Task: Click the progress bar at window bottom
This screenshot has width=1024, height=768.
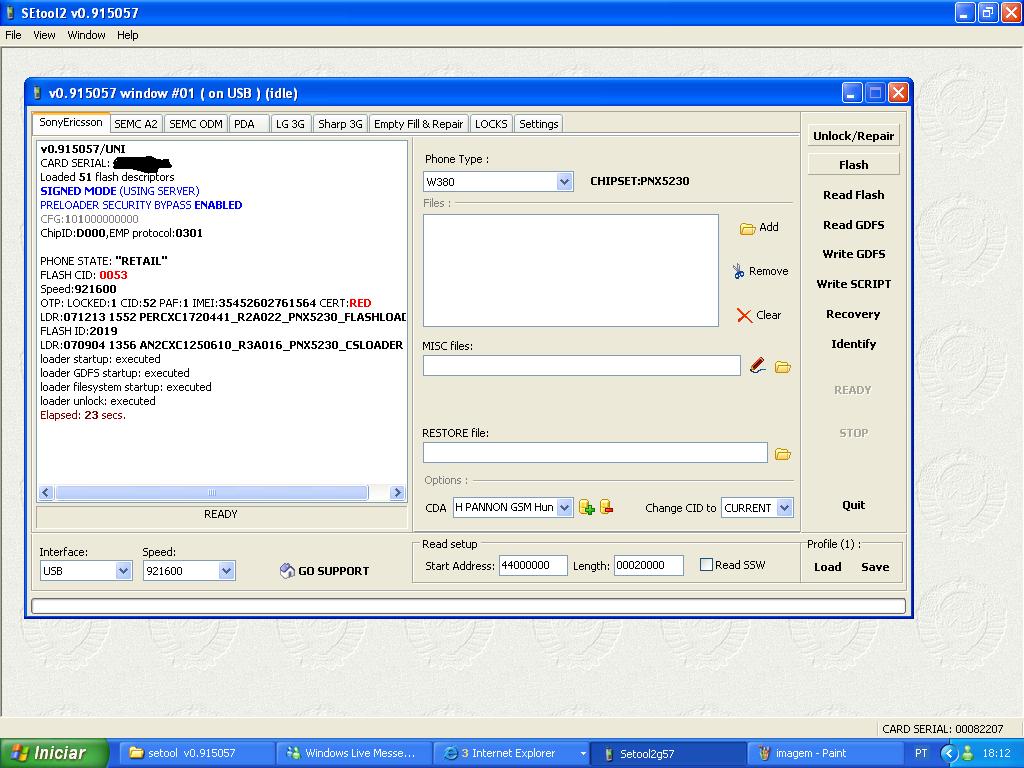Action: pyautogui.click(x=468, y=607)
